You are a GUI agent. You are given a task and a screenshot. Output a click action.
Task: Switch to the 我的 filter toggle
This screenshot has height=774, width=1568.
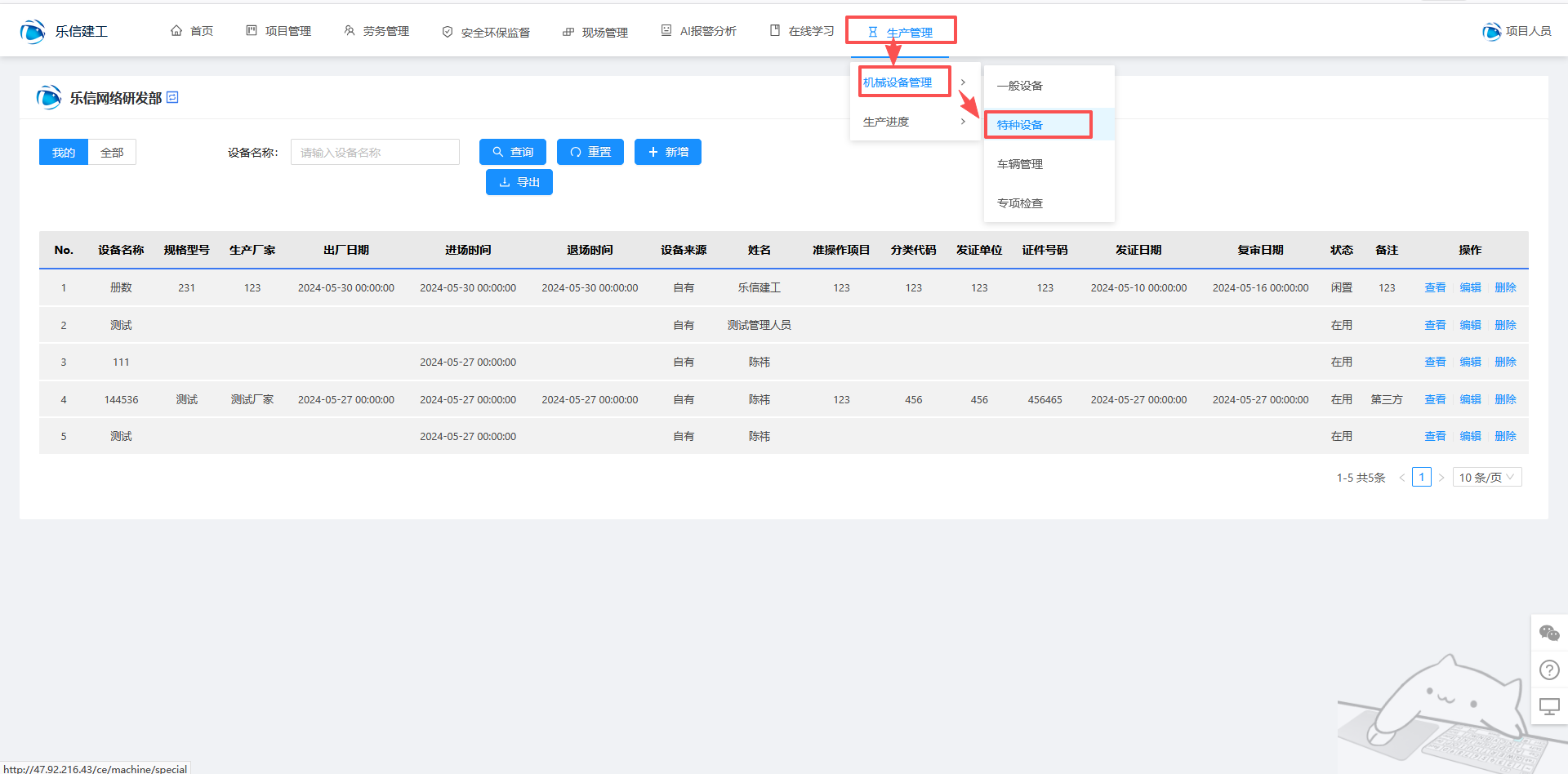(x=64, y=153)
